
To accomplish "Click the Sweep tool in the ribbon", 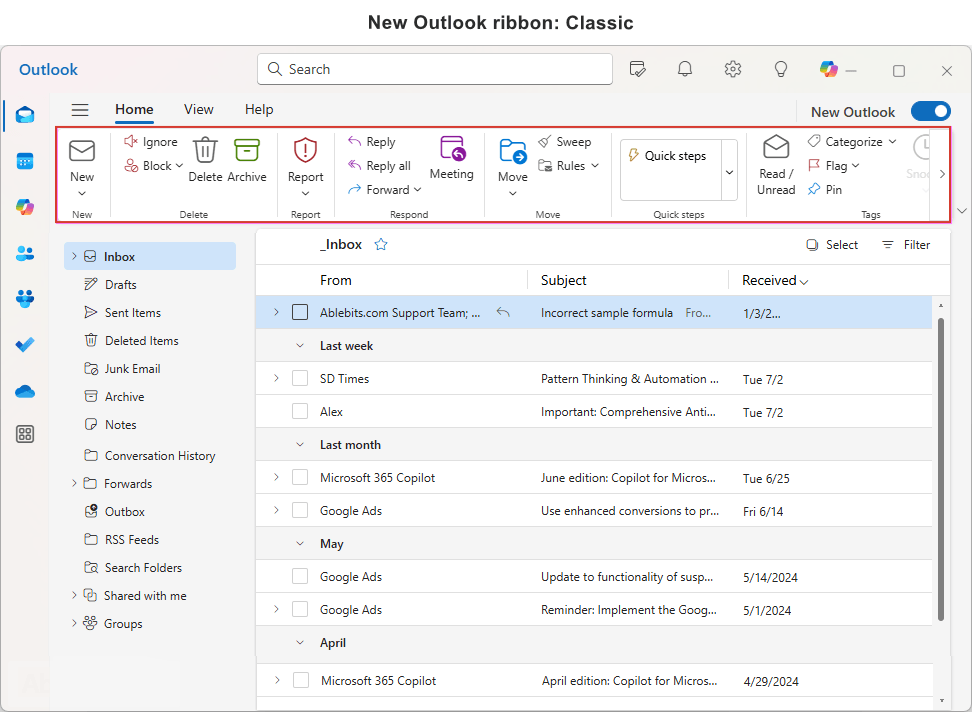I will pos(564,142).
